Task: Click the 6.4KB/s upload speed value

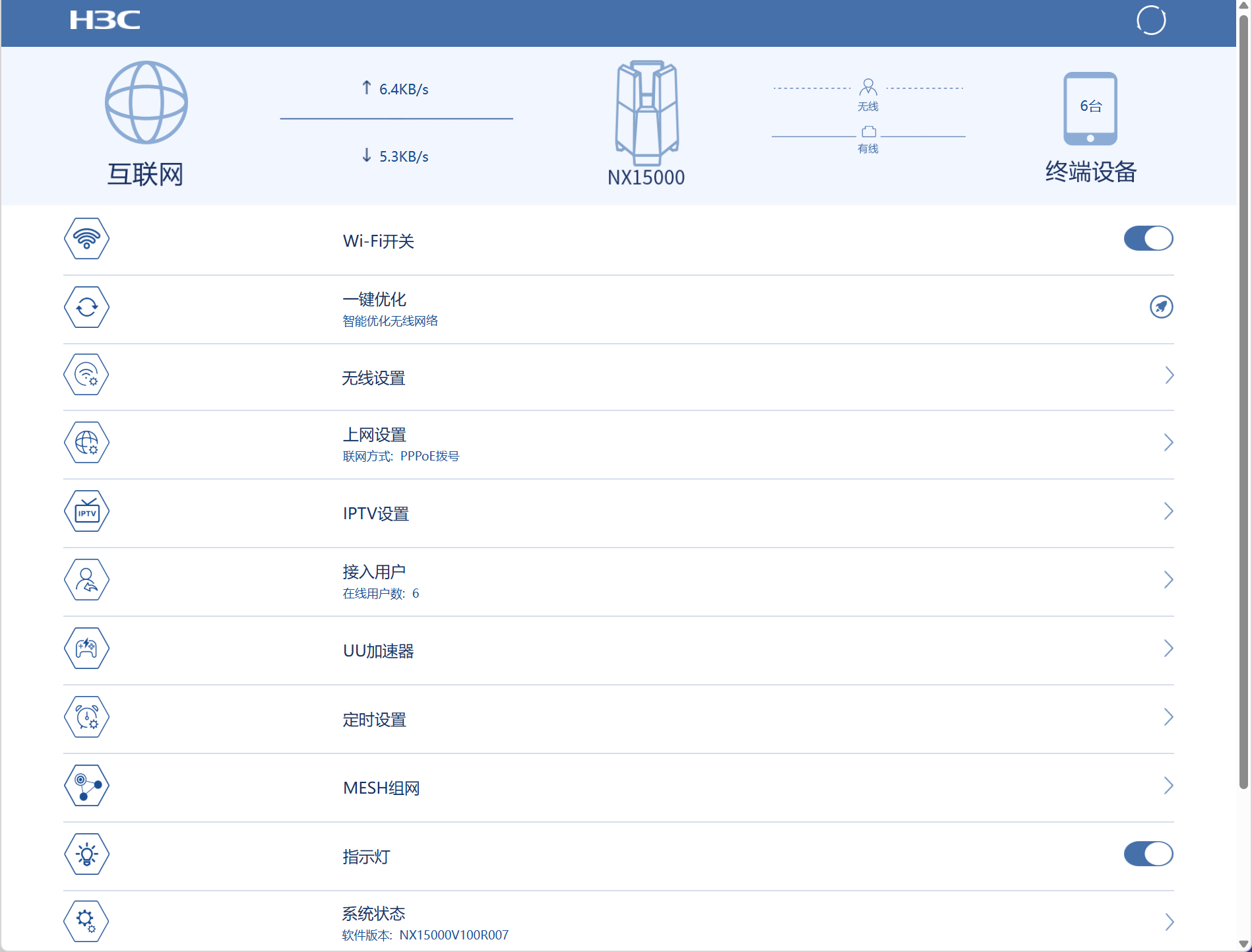Action: point(404,89)
